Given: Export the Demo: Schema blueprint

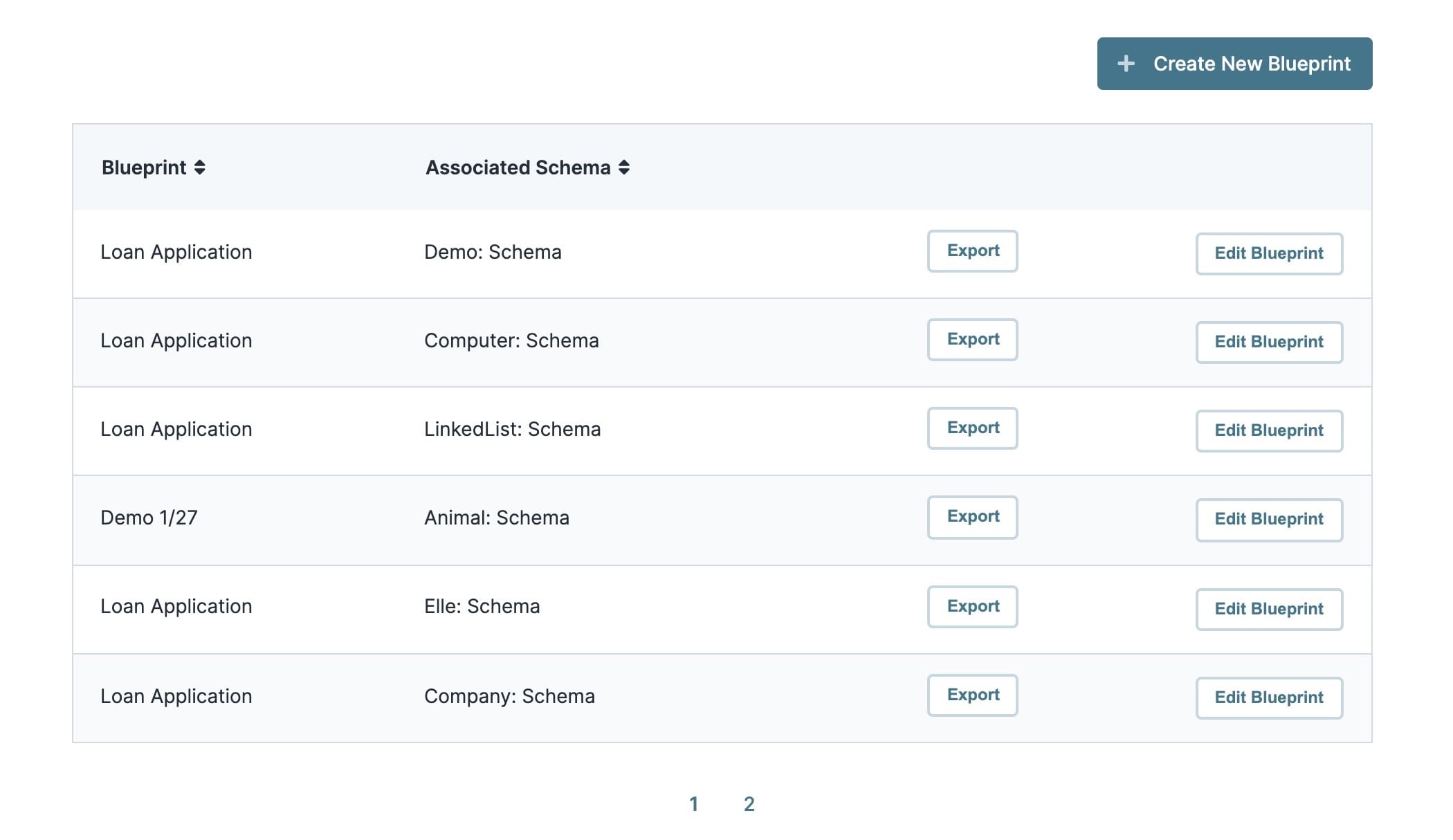Looking at the screenshot, I should point(972,251).
